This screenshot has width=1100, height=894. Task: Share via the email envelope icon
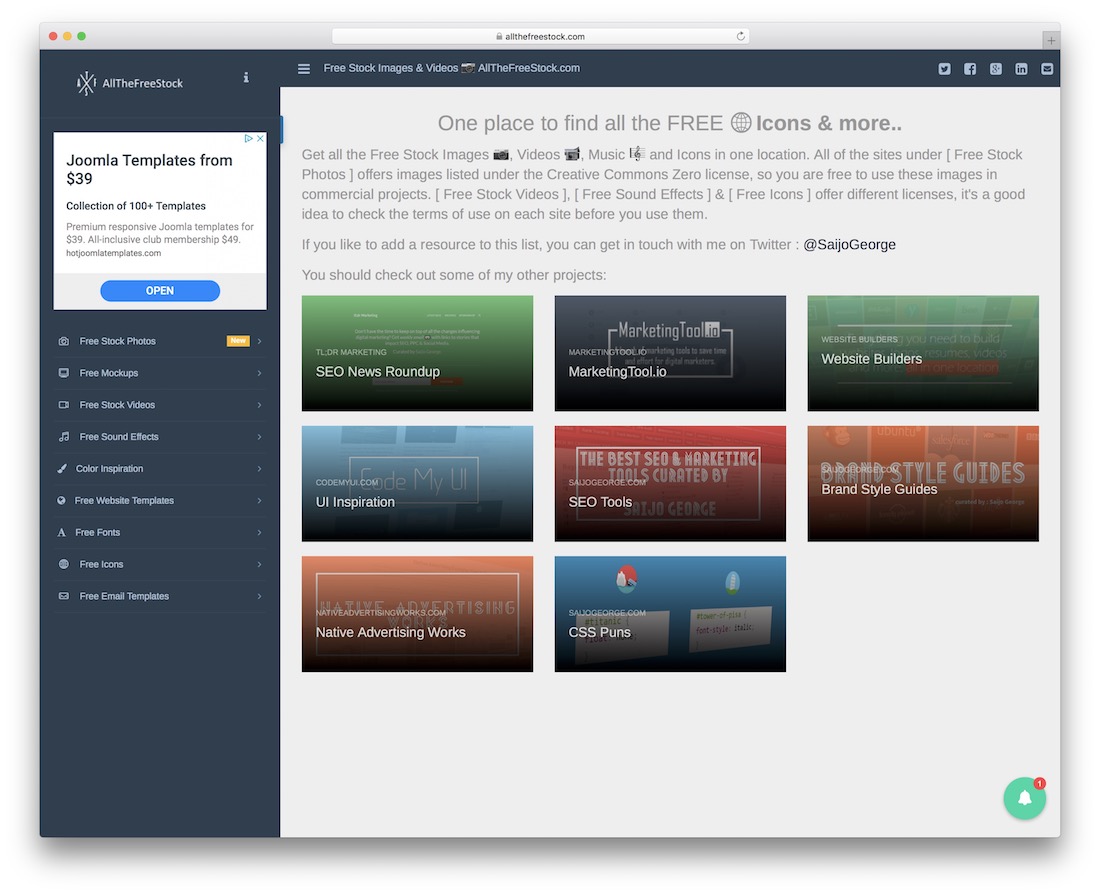point(1047,69)
